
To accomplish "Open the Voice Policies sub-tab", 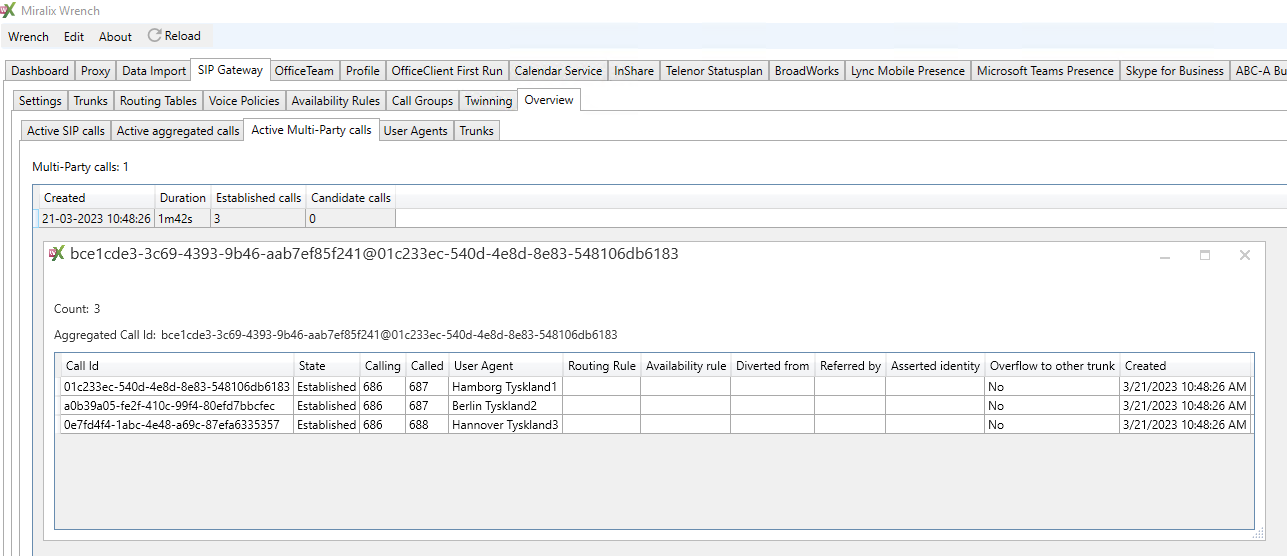I will point(244,101).
